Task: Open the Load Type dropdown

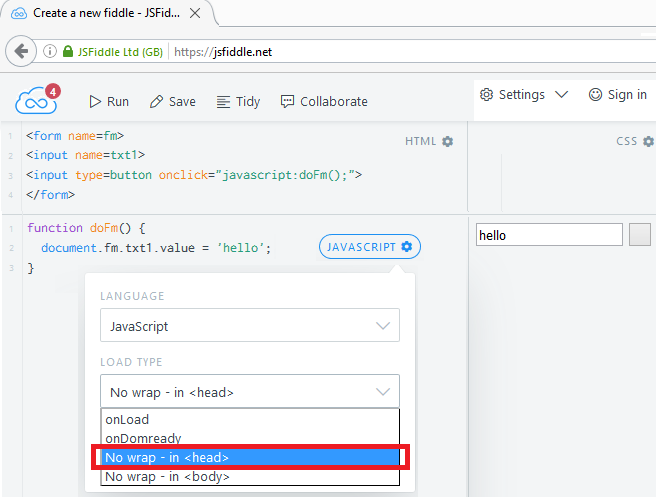Action: coord(249,392)
